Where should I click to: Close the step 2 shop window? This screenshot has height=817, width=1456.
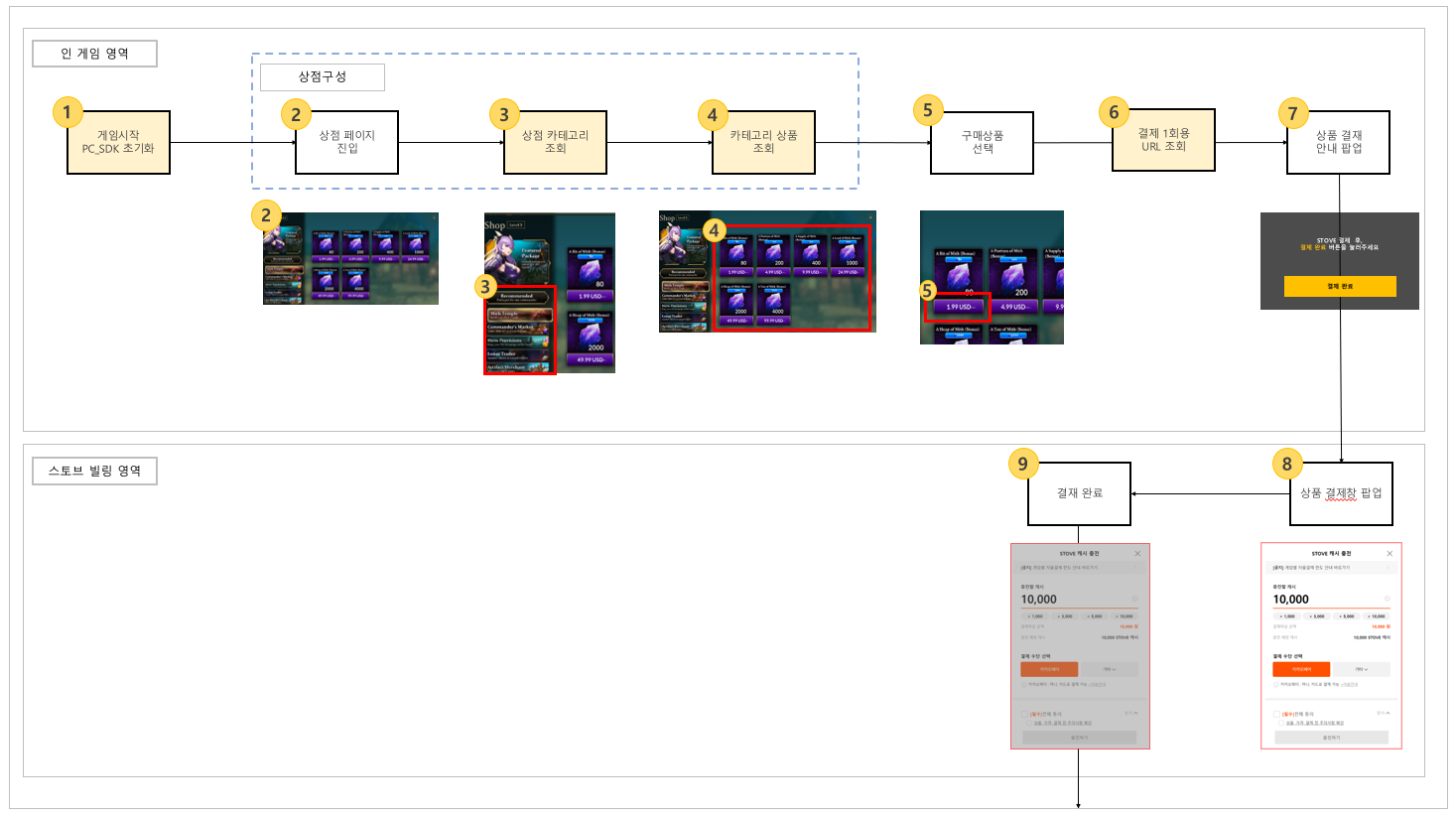(434, 216)
